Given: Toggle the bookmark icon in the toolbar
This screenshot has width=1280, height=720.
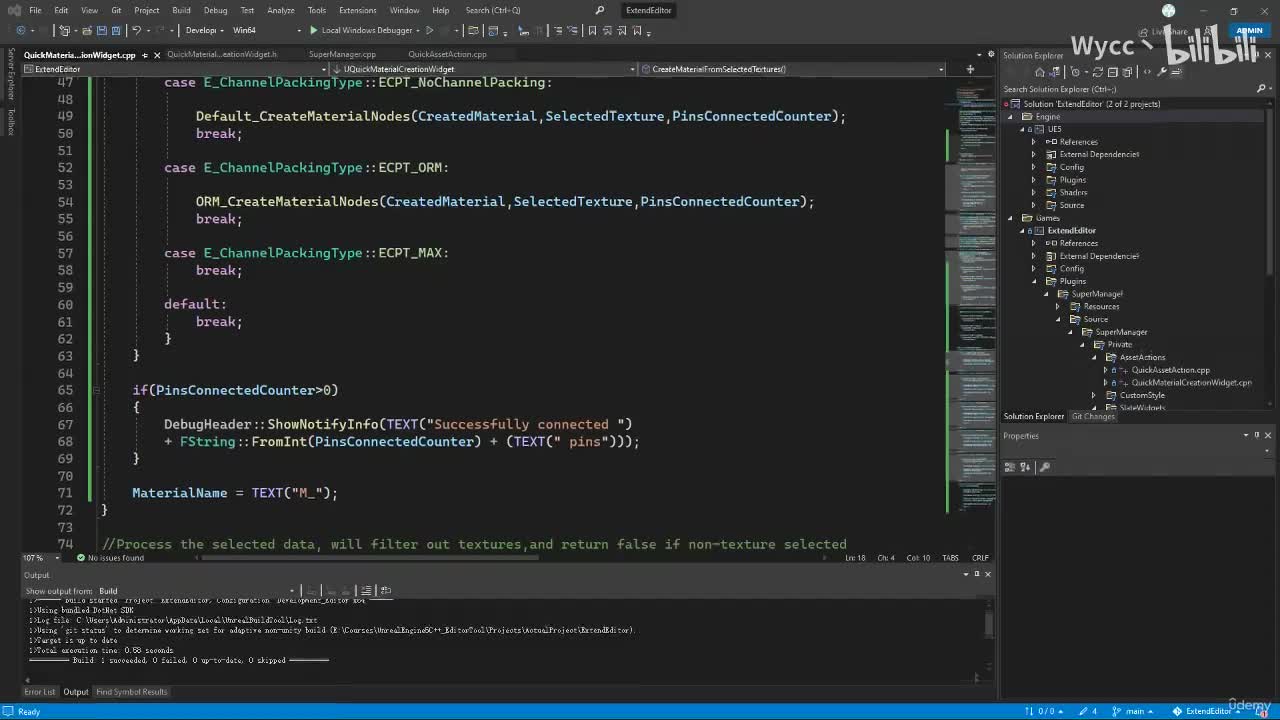Looking at the screenshot, I should pyautogui.click(x=592, y=30).
